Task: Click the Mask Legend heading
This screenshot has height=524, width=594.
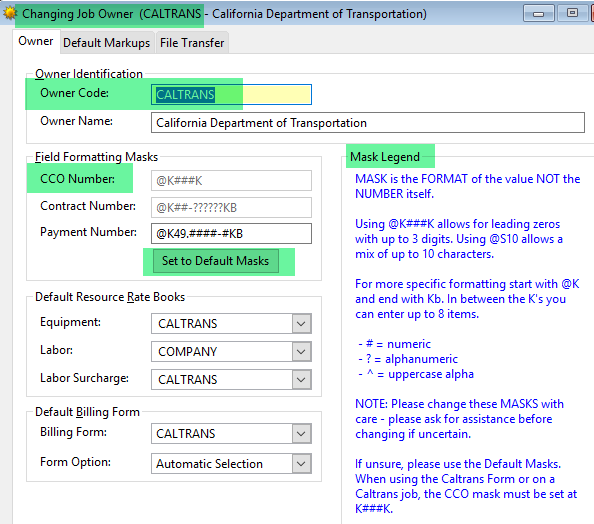Action: pyautogui.click(x=385, y=157)
